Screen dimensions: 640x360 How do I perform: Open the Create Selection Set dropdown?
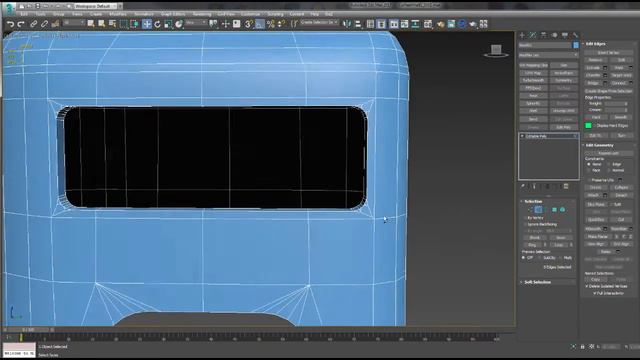click(x=319, y=22)
